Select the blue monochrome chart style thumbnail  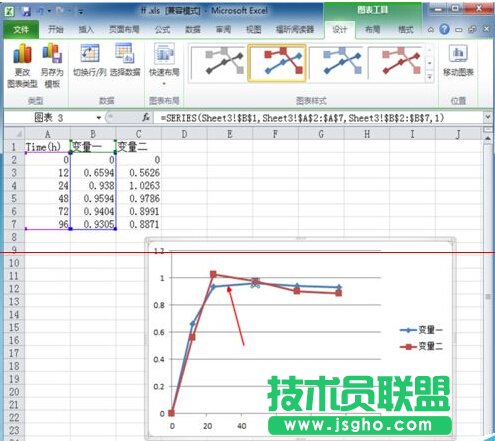tap(337, 63)
